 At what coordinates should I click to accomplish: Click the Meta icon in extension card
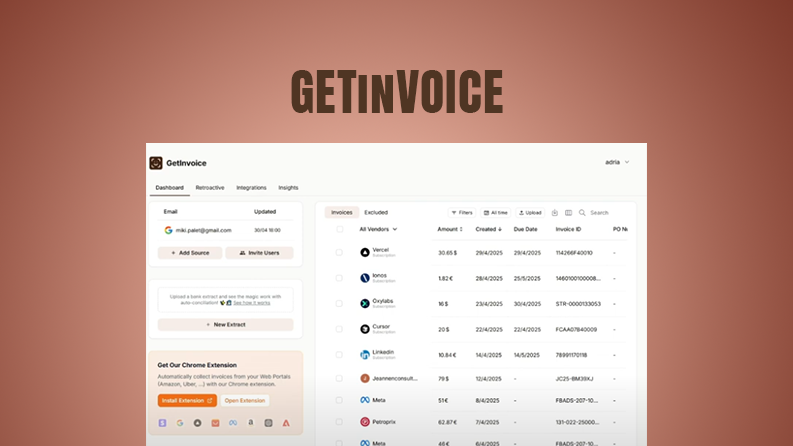coord(233,423)
